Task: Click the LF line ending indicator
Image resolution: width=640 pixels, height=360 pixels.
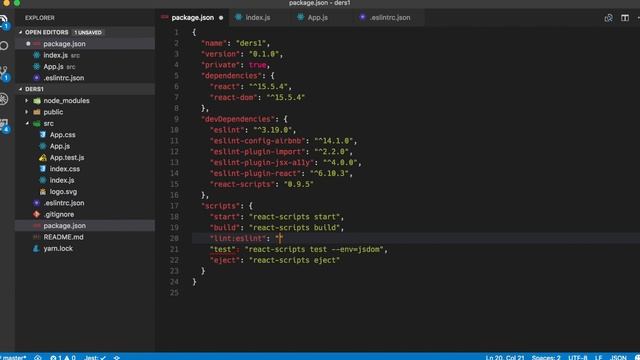Action: pyautogui.click(x=598, y=358)
